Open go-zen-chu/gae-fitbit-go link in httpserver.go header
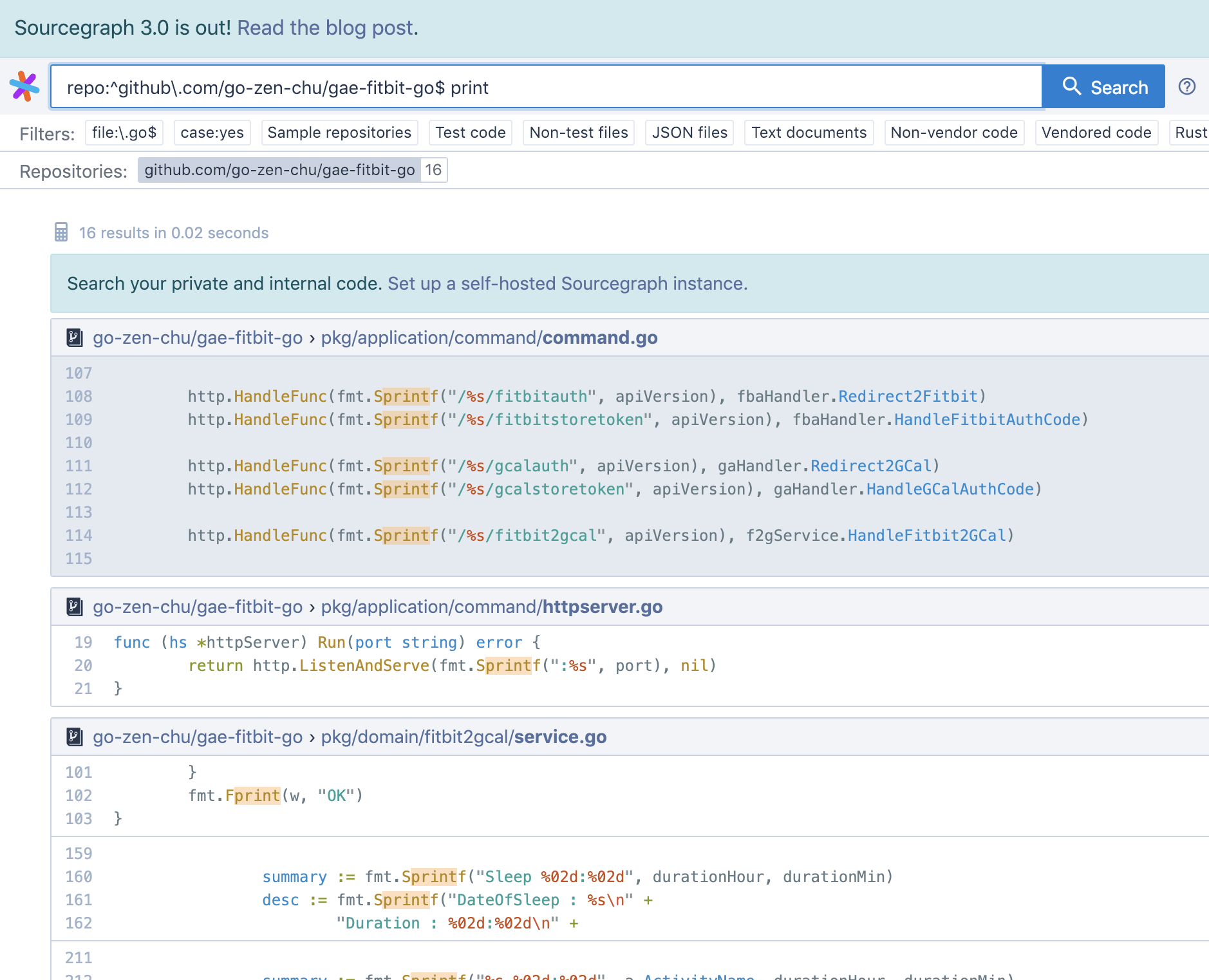This screenshot has width=1209, height=980. pyautogui.click(x=198, y=607)
